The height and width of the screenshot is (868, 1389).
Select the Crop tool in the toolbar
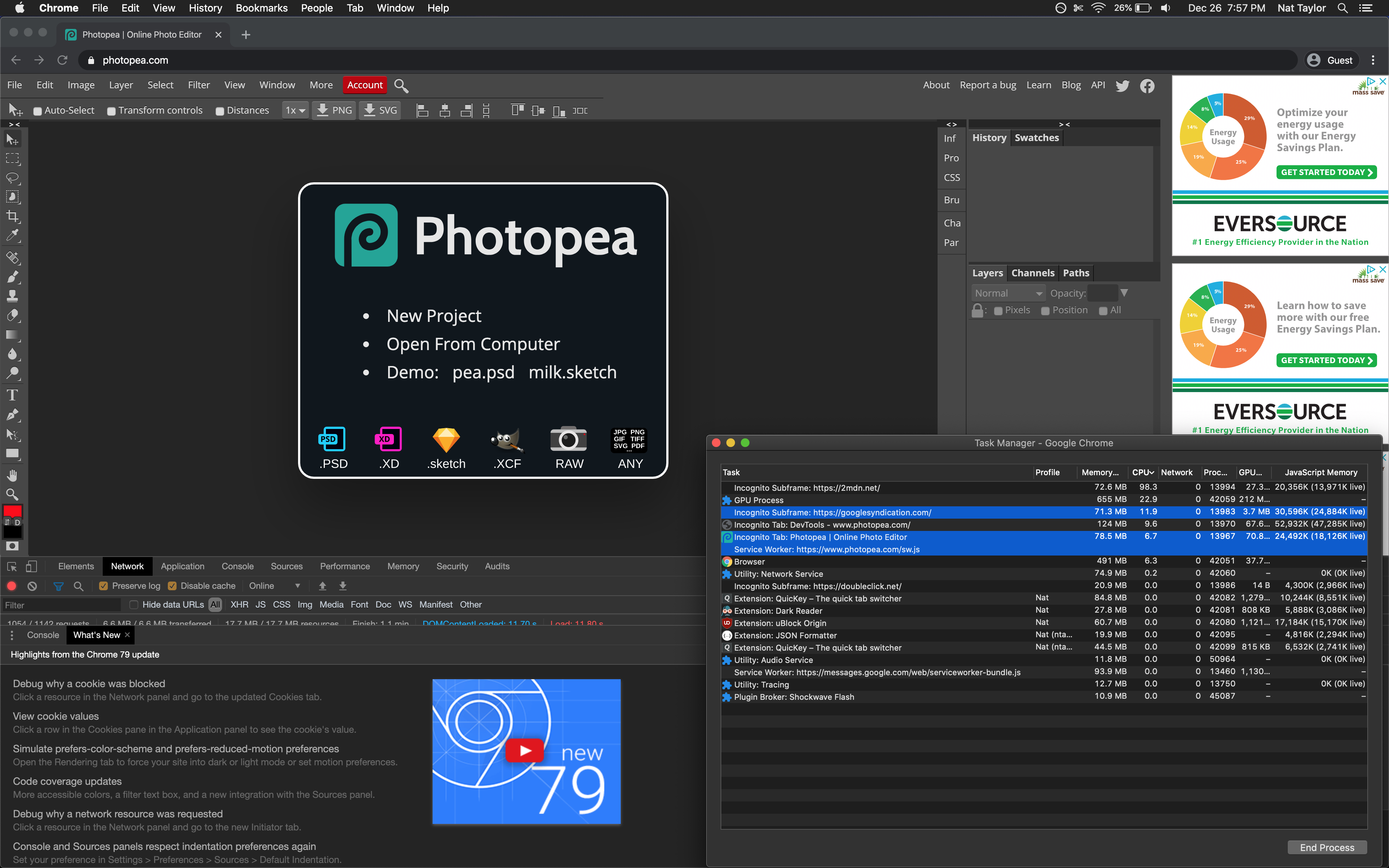click(13, 216)
